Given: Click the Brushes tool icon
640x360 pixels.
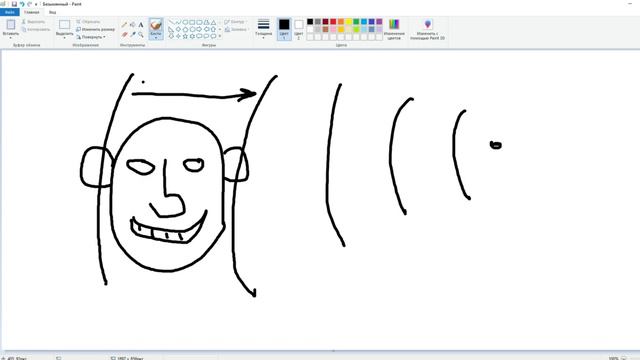Looking at the screenshot, I should click(x=156, y=25).
